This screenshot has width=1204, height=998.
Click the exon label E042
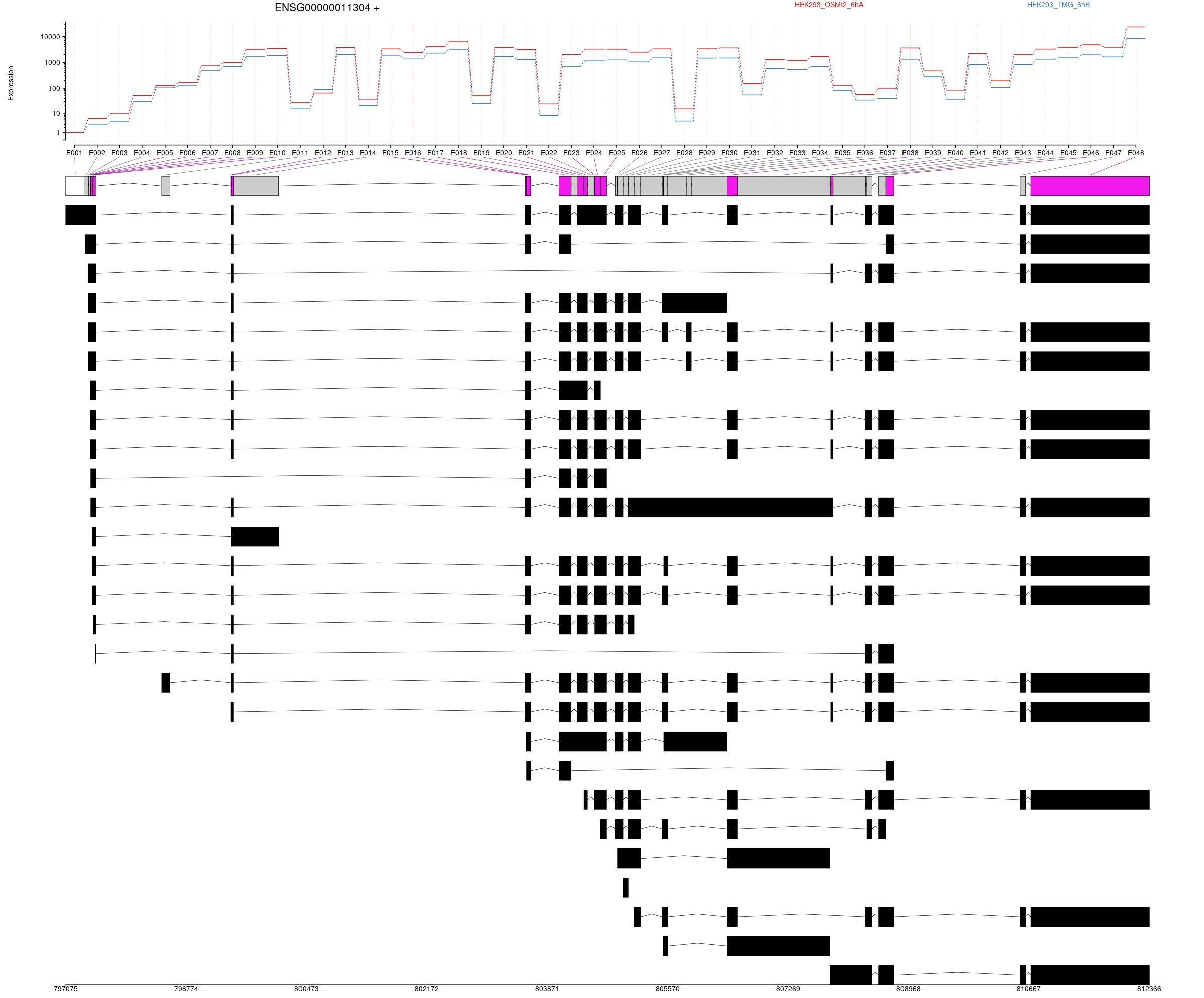point(1000,153)
